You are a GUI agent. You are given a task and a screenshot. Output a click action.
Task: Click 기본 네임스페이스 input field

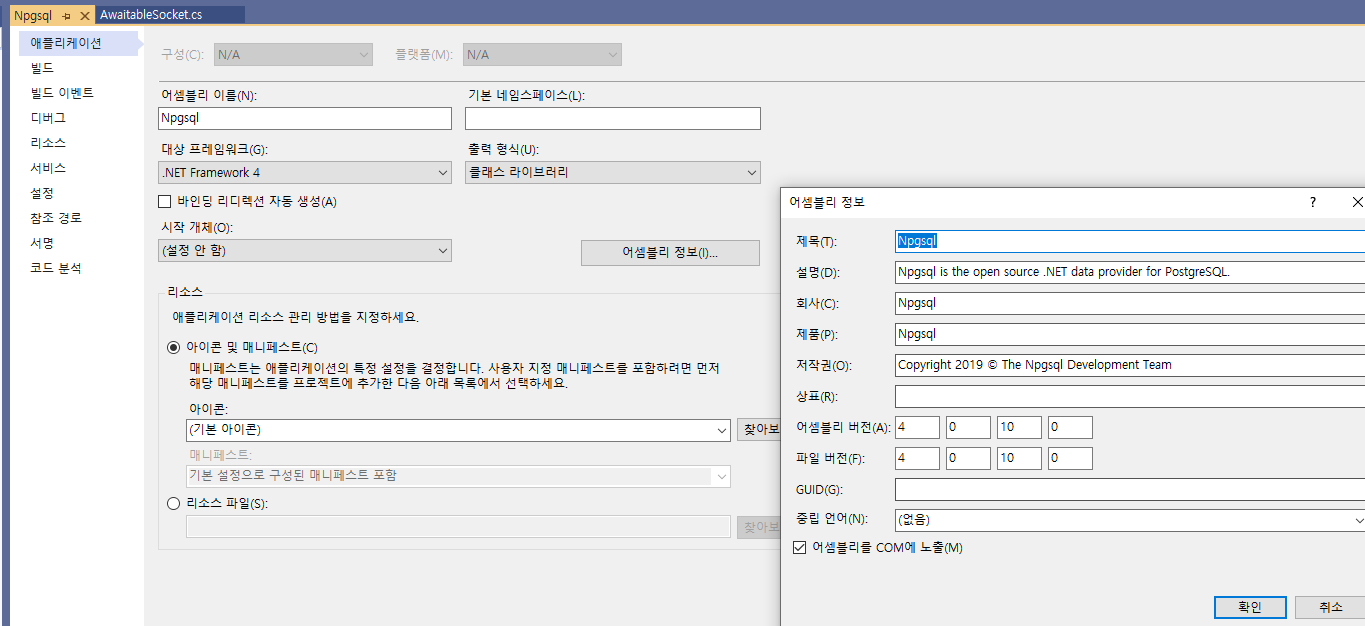coord(612,118)
